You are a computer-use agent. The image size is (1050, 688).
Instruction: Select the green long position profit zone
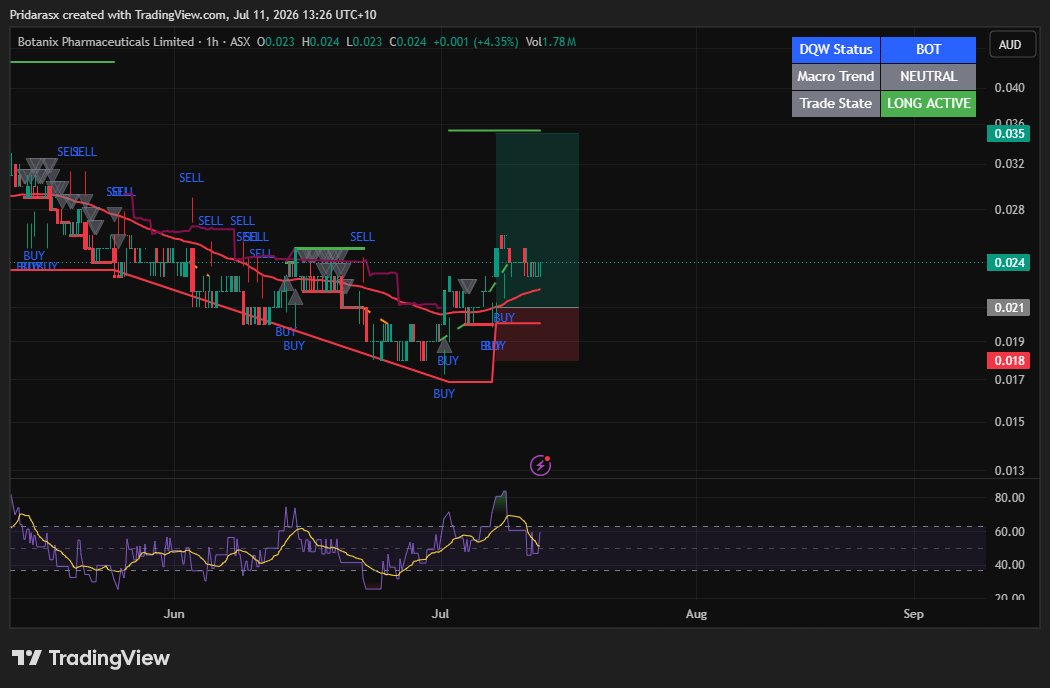(x=537, y=220)
